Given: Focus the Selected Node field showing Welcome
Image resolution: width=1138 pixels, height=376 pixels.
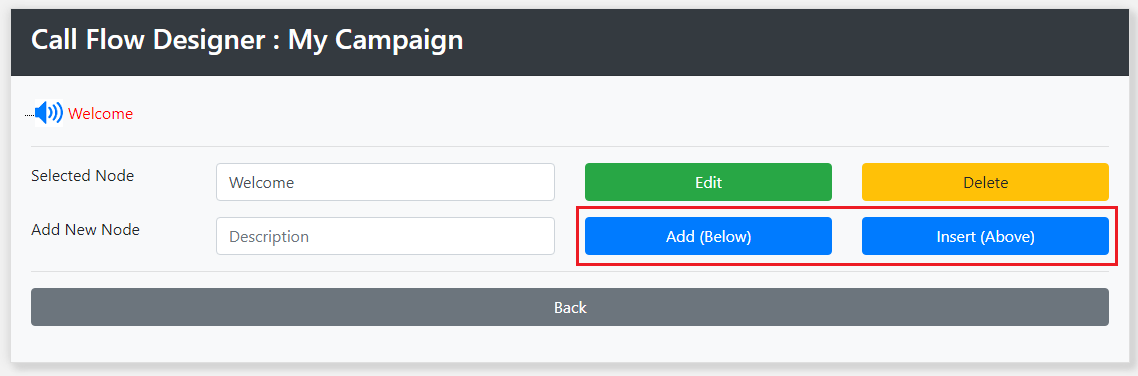Looking at the screenshot, I should click(385, 182).
